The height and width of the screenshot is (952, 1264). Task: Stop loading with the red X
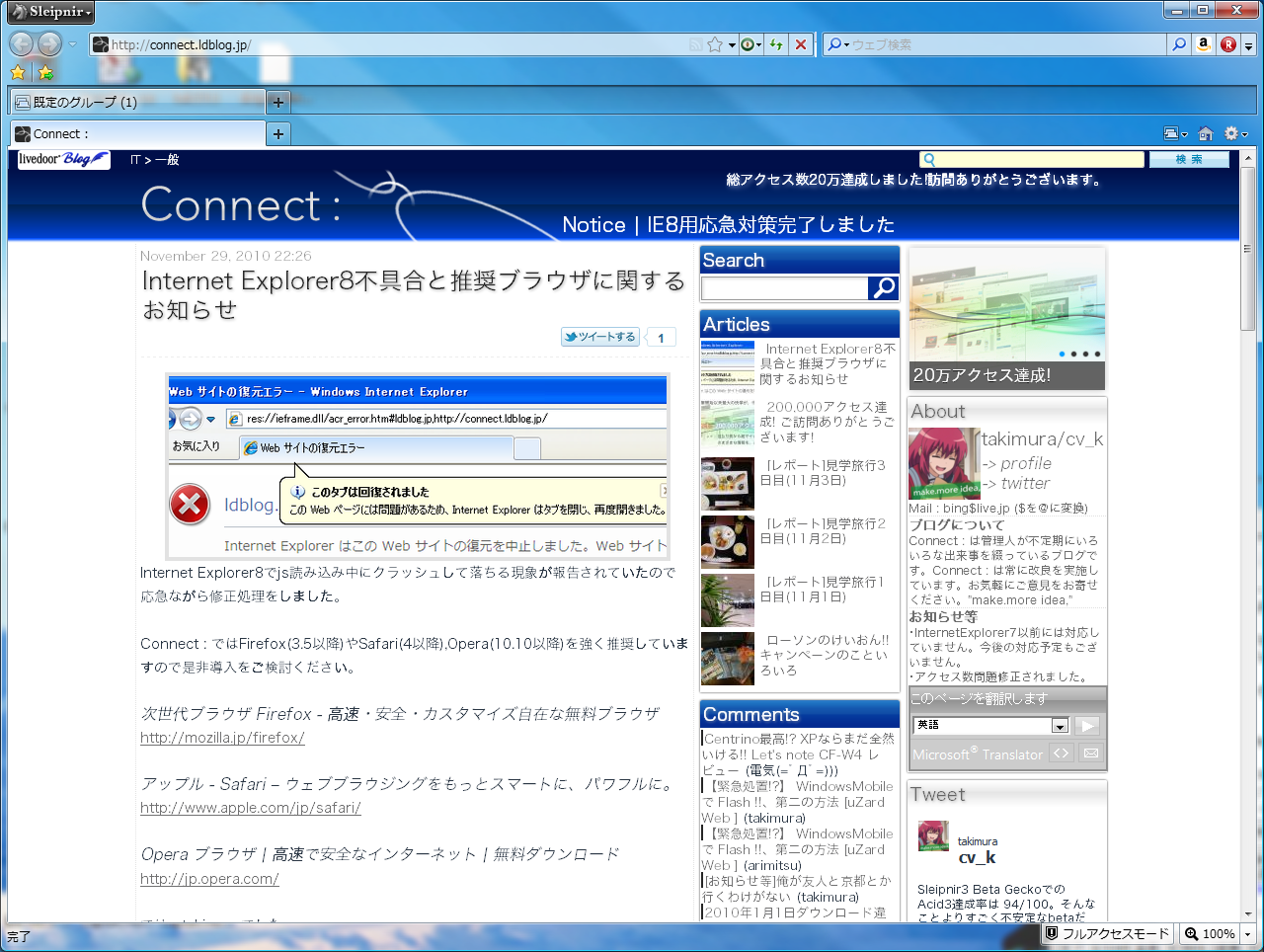pos(801,44)
